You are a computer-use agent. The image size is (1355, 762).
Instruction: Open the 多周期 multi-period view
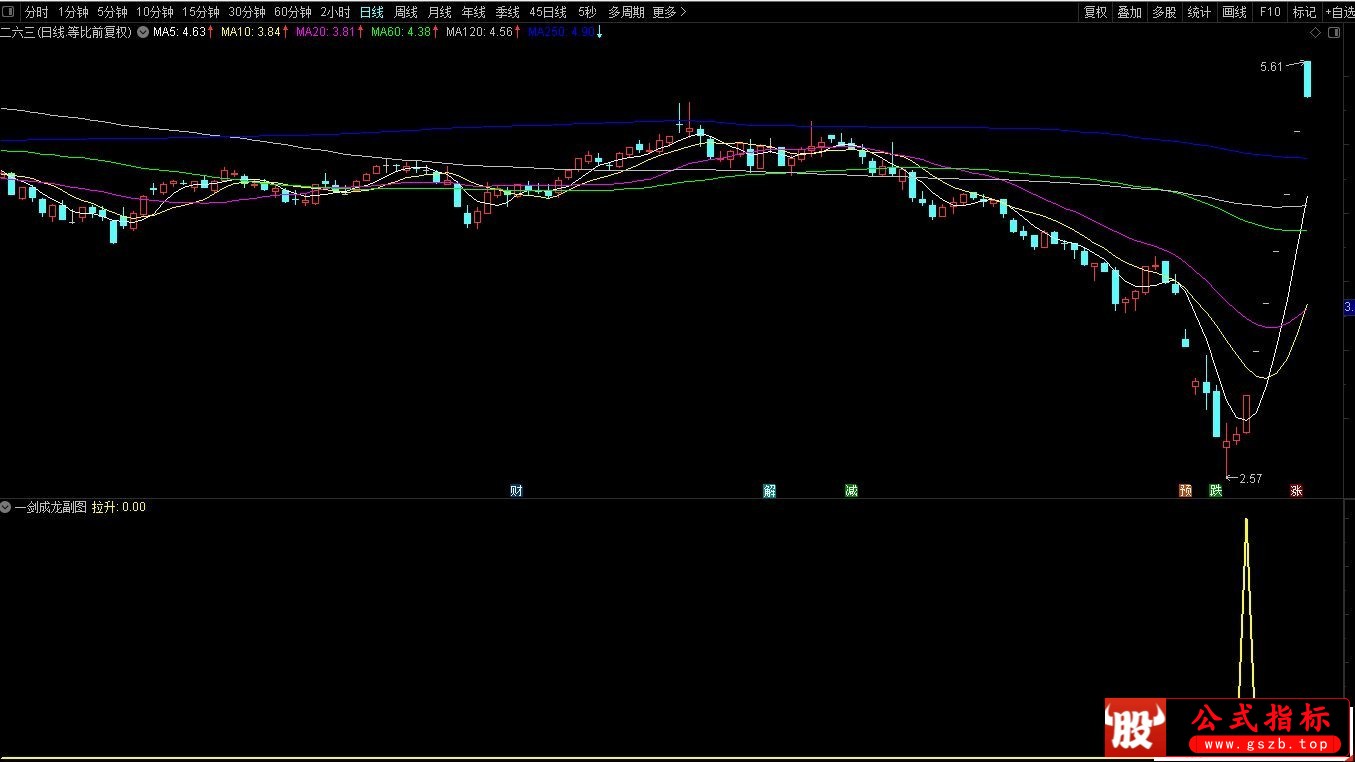[x=626, y=12]
